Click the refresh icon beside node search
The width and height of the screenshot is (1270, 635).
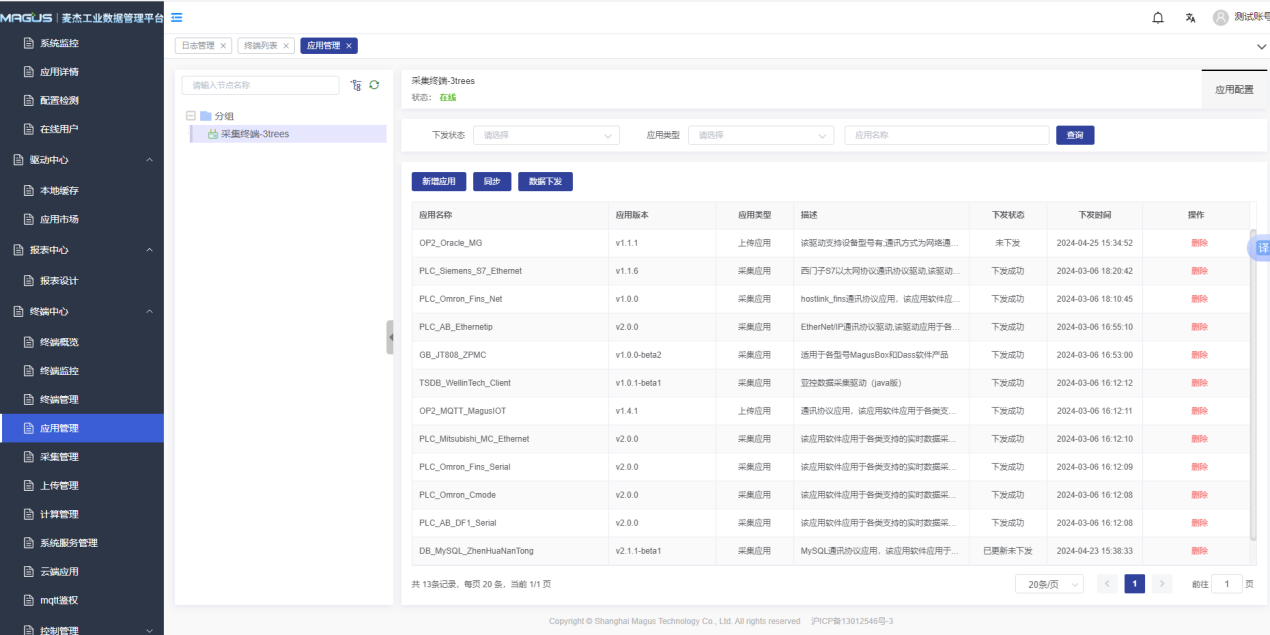point(374,86)
